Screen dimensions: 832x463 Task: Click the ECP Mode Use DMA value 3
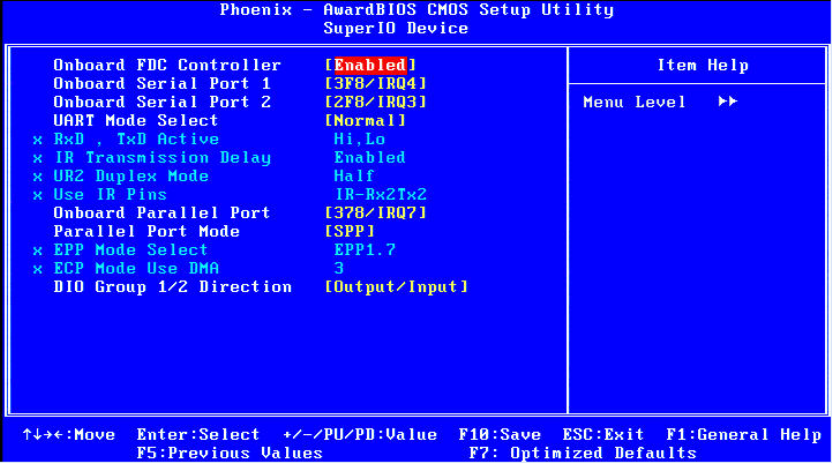tap(339, 268)
